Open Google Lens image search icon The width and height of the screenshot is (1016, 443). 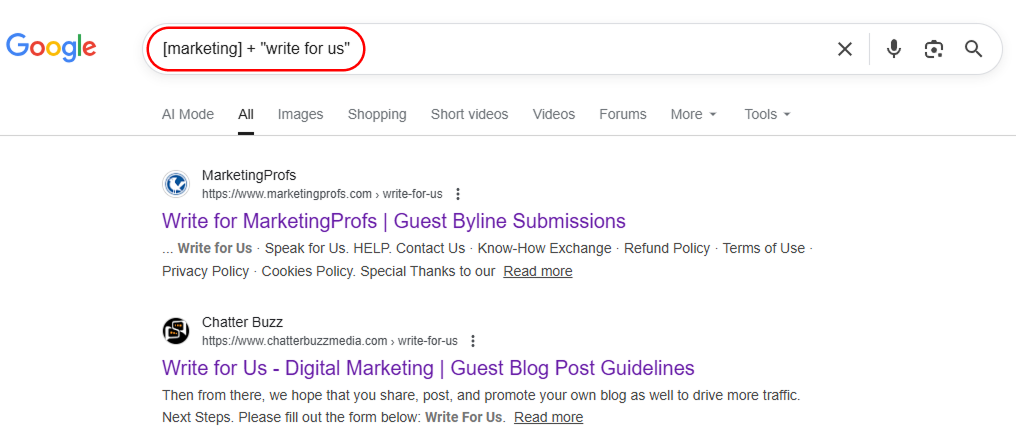click(x=934, y=49)
